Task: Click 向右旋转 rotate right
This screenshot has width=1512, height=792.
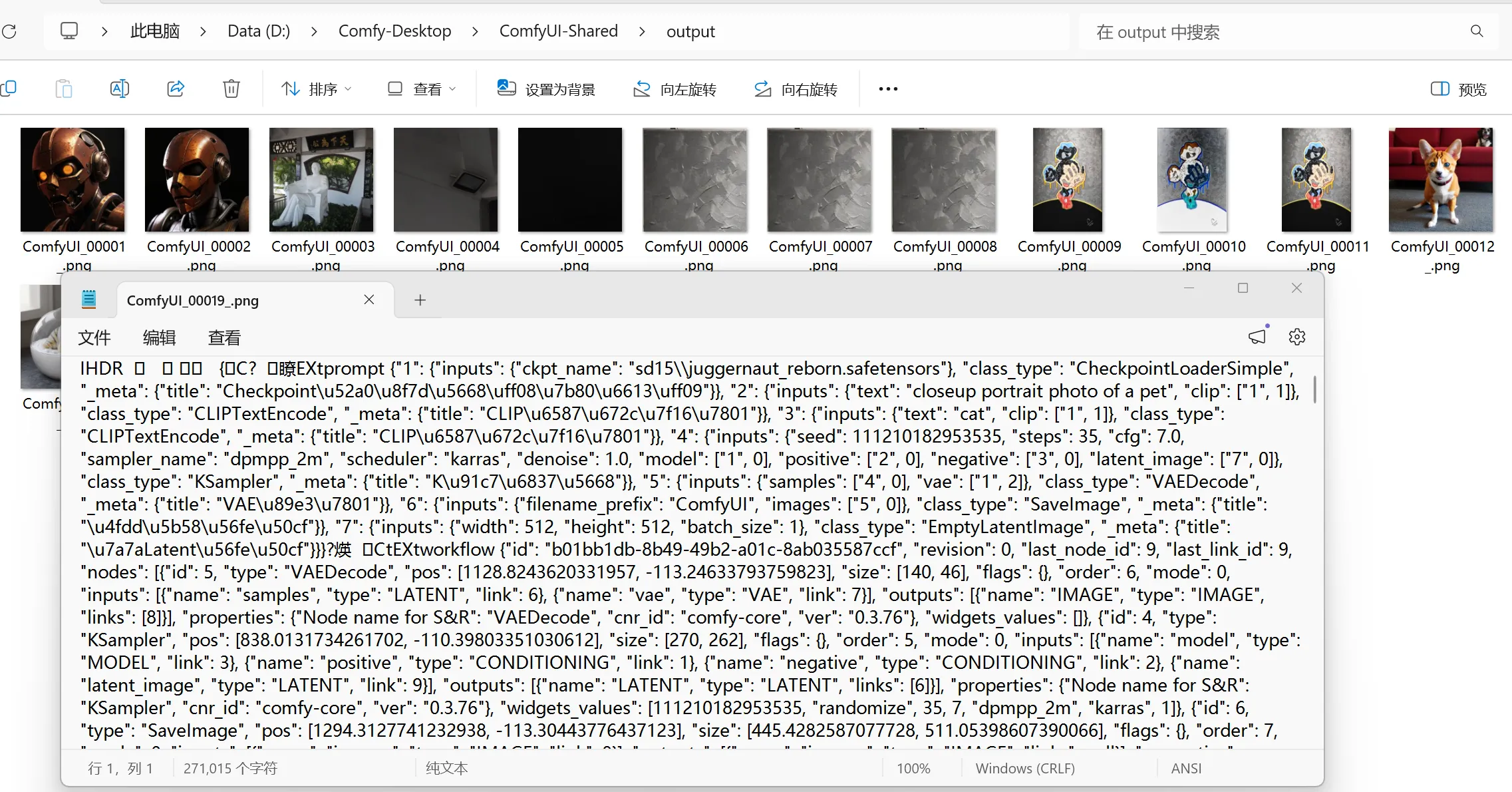Action: (796, 89)
